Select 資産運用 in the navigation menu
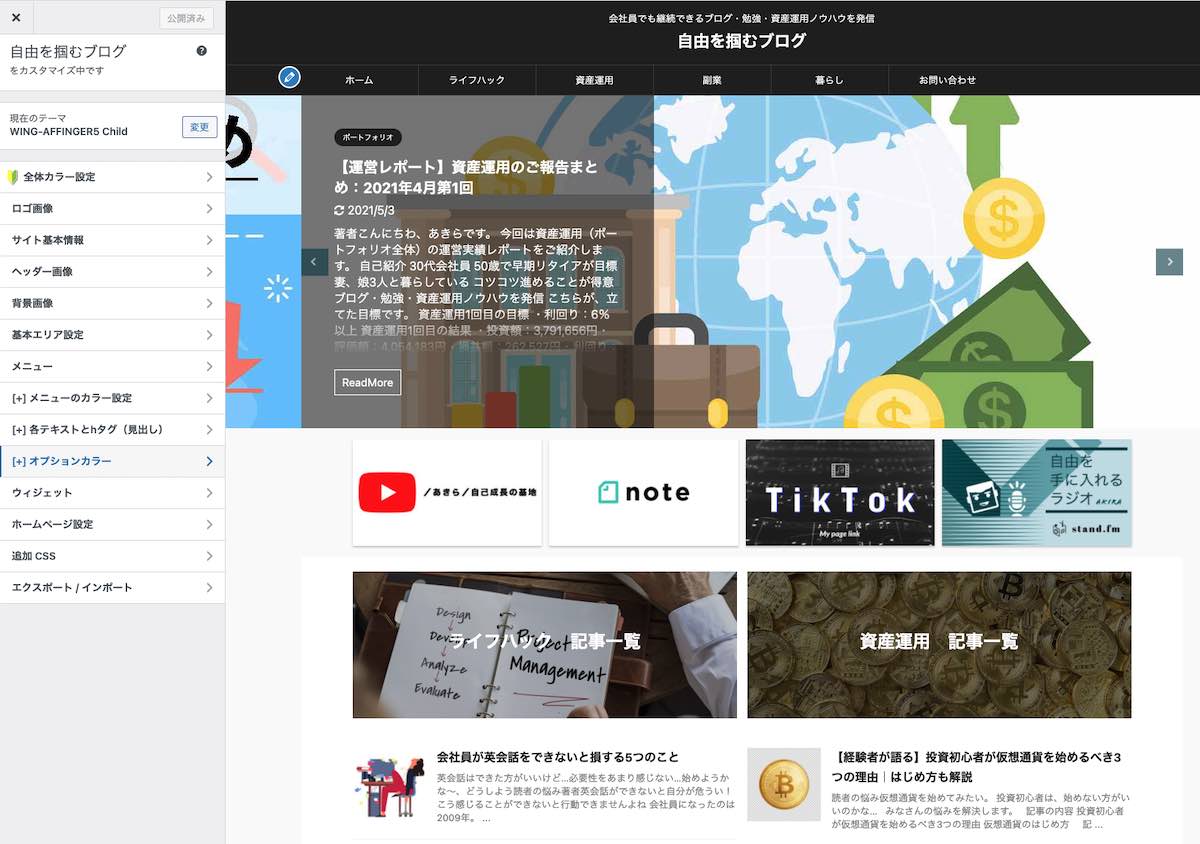Viewport: 1200px width, 844px height. pyautogui.click(x=594, y=80)
